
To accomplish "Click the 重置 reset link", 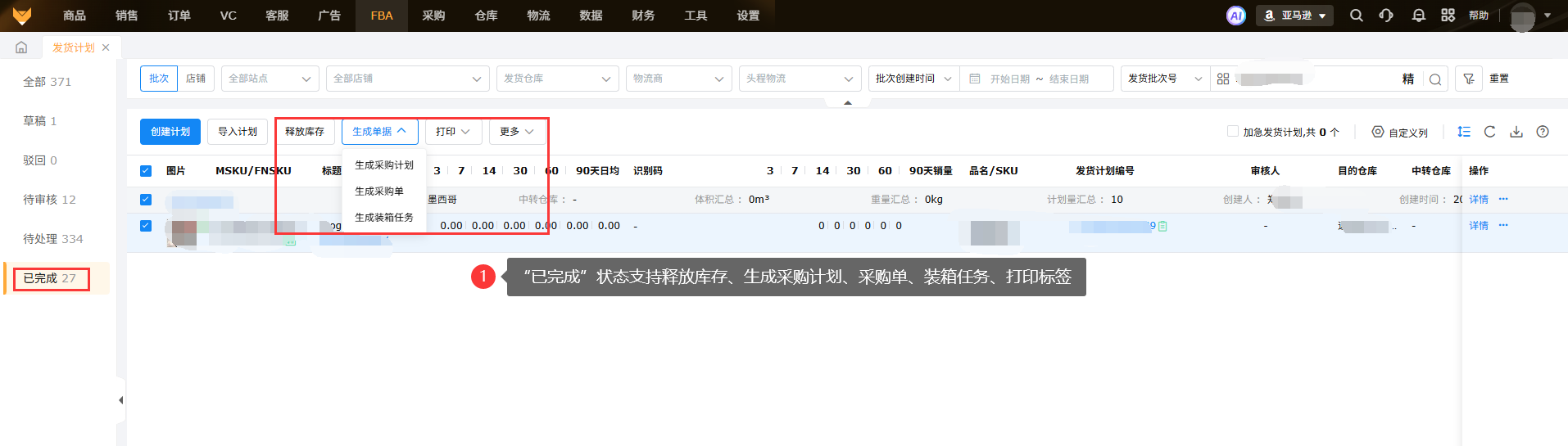I will point(1499,79).
